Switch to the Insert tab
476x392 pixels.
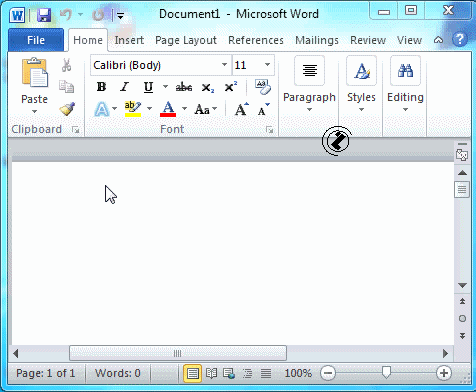pos(129,40)
